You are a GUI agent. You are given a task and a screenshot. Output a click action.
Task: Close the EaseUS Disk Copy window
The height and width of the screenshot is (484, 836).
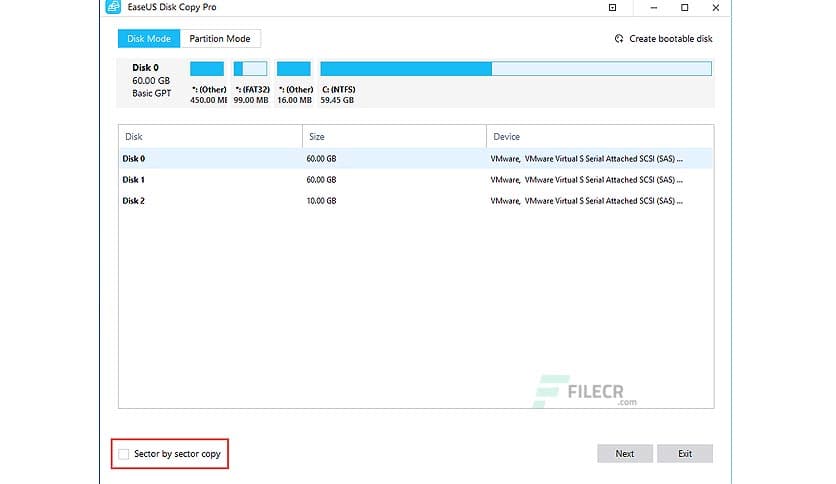tap(716, 7)
